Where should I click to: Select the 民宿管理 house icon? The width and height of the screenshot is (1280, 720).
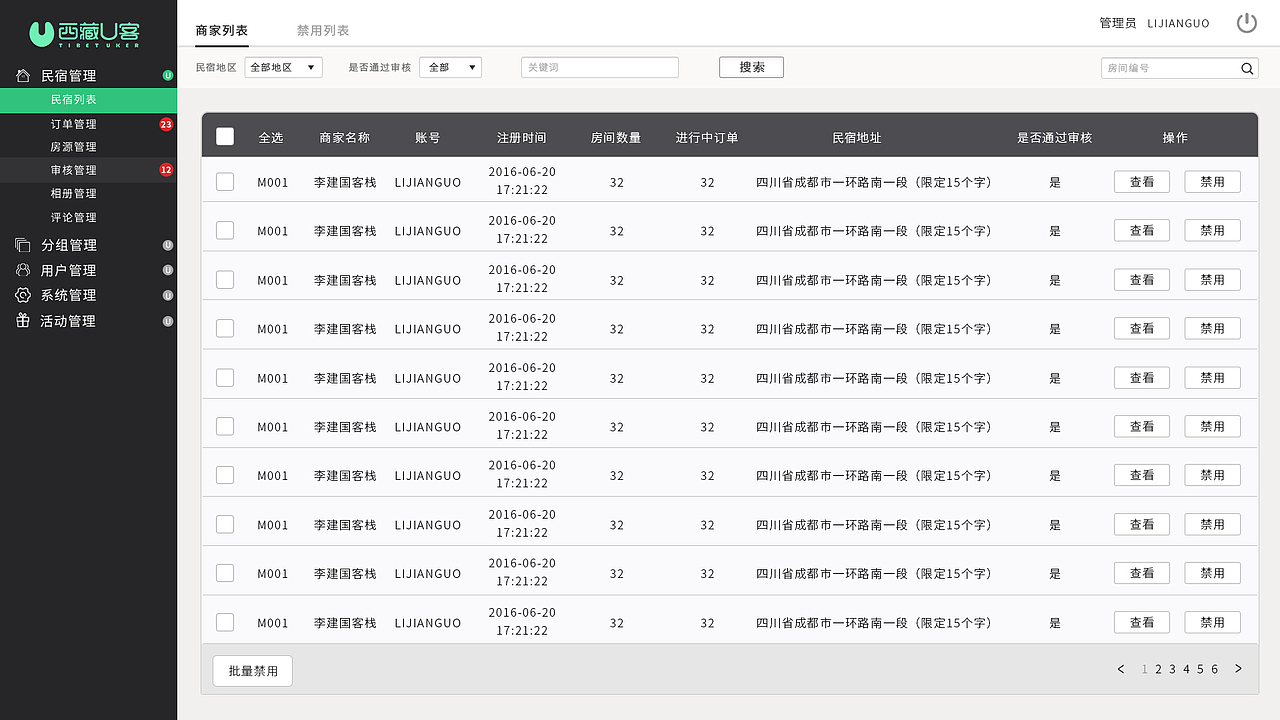pos(22,75)
